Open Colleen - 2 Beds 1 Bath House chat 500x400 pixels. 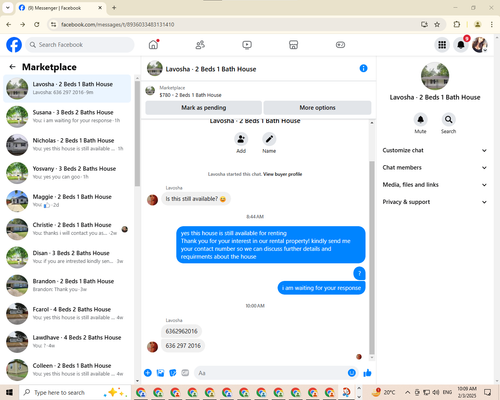click(67, 370)
